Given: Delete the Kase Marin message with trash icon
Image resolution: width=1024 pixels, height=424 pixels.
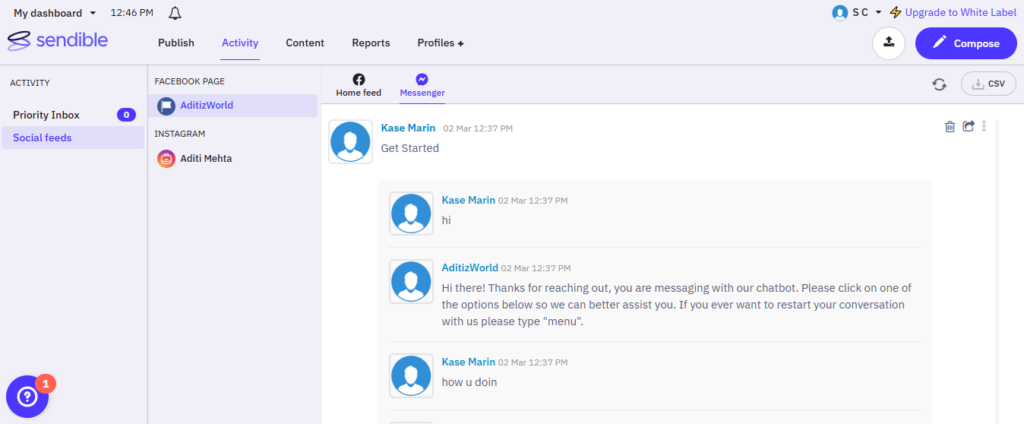Looking at the screenshot, I should (949, 126).
